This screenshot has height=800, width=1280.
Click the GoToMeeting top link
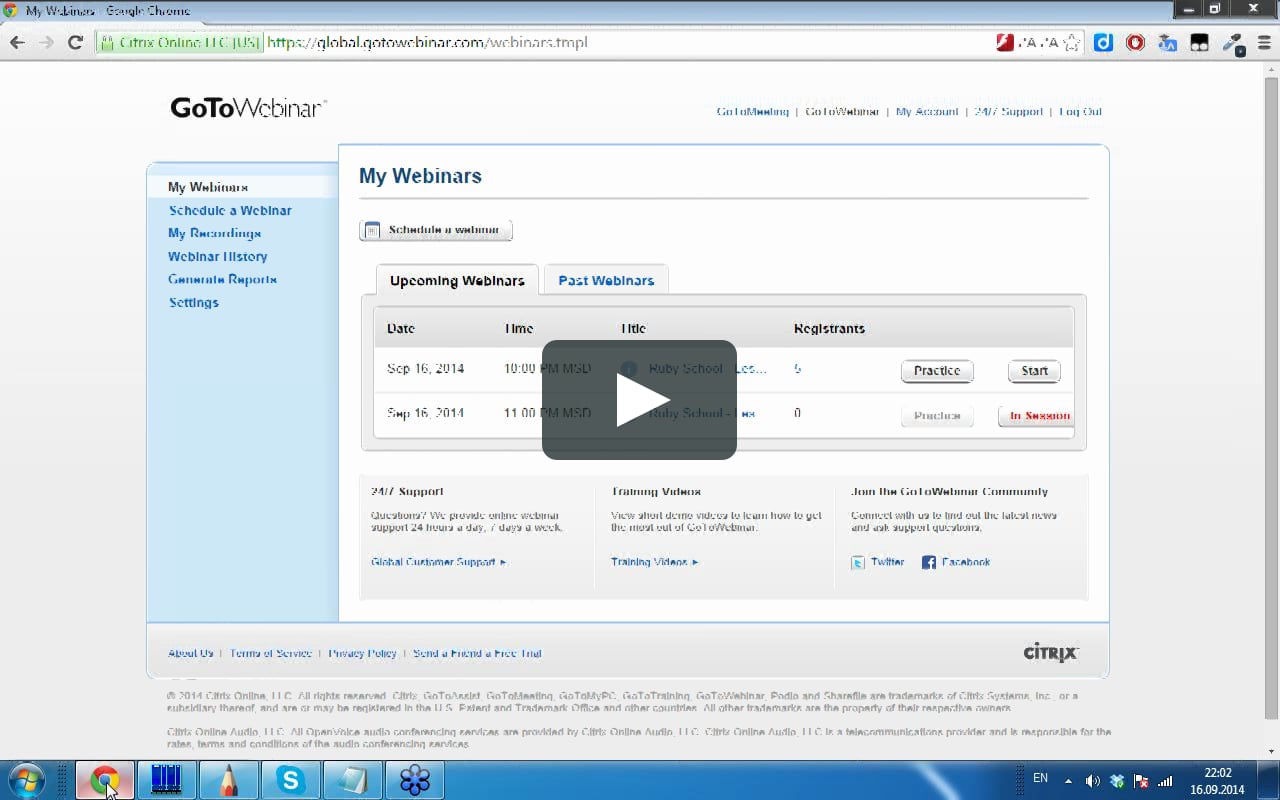coord(752,112)
